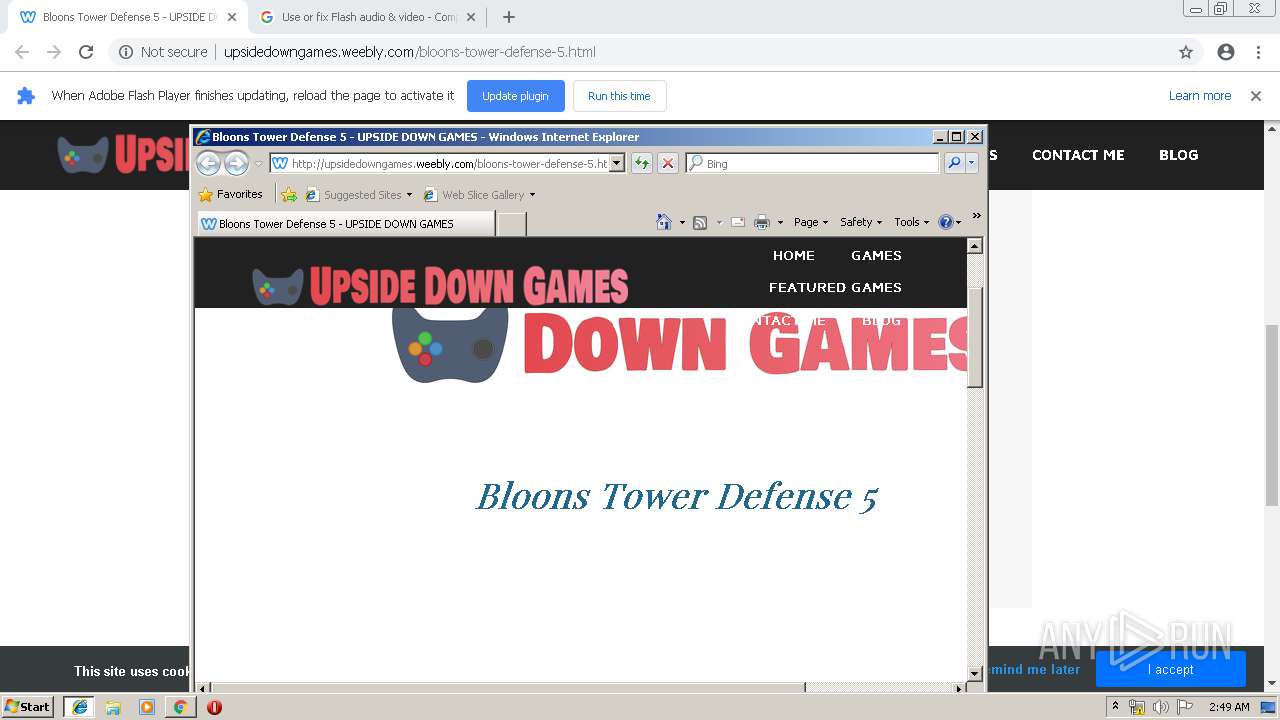Click IE refresh button

[641, 163]
